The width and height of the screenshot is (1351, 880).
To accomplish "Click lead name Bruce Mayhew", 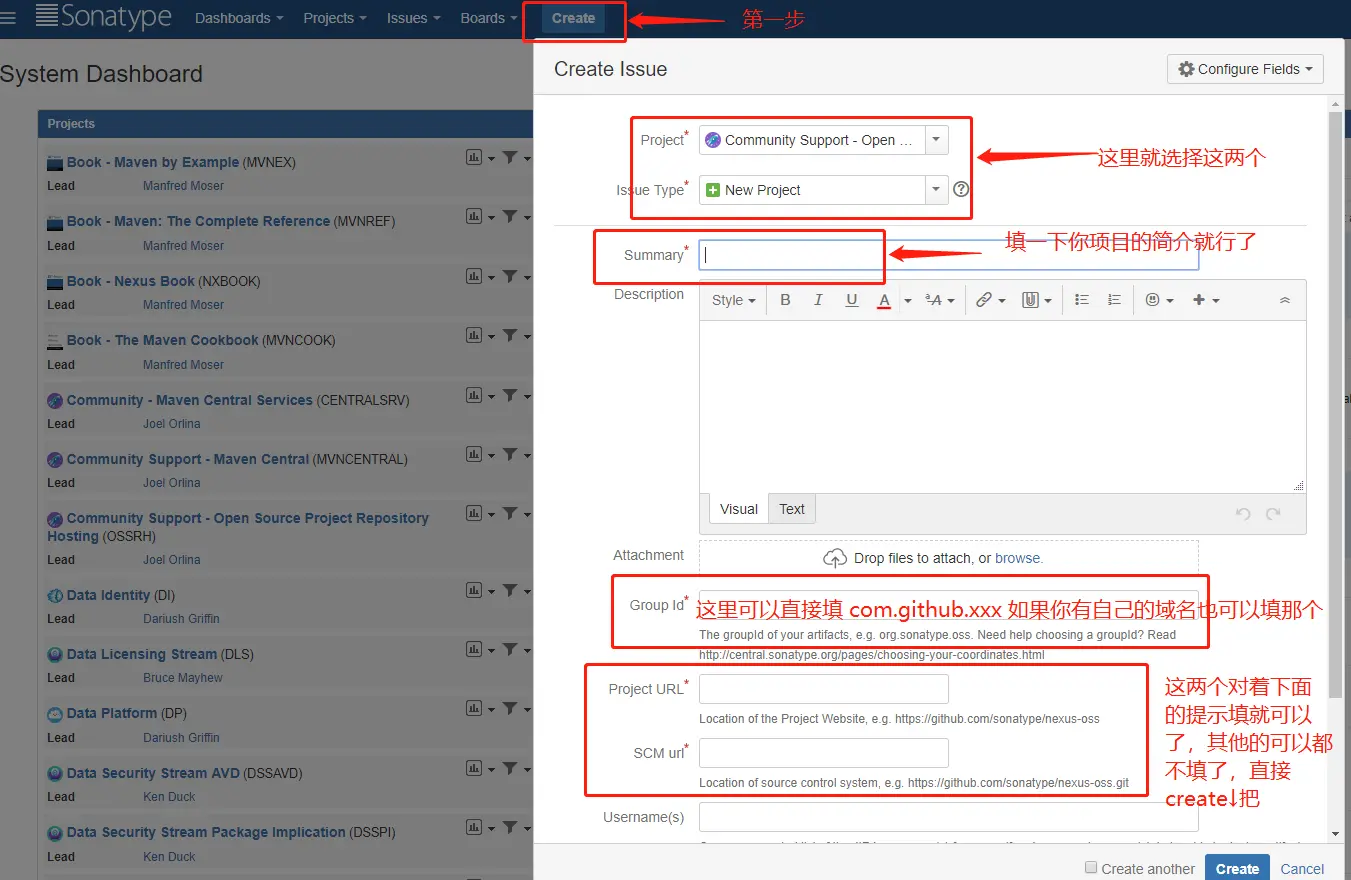I will [183, 678].
